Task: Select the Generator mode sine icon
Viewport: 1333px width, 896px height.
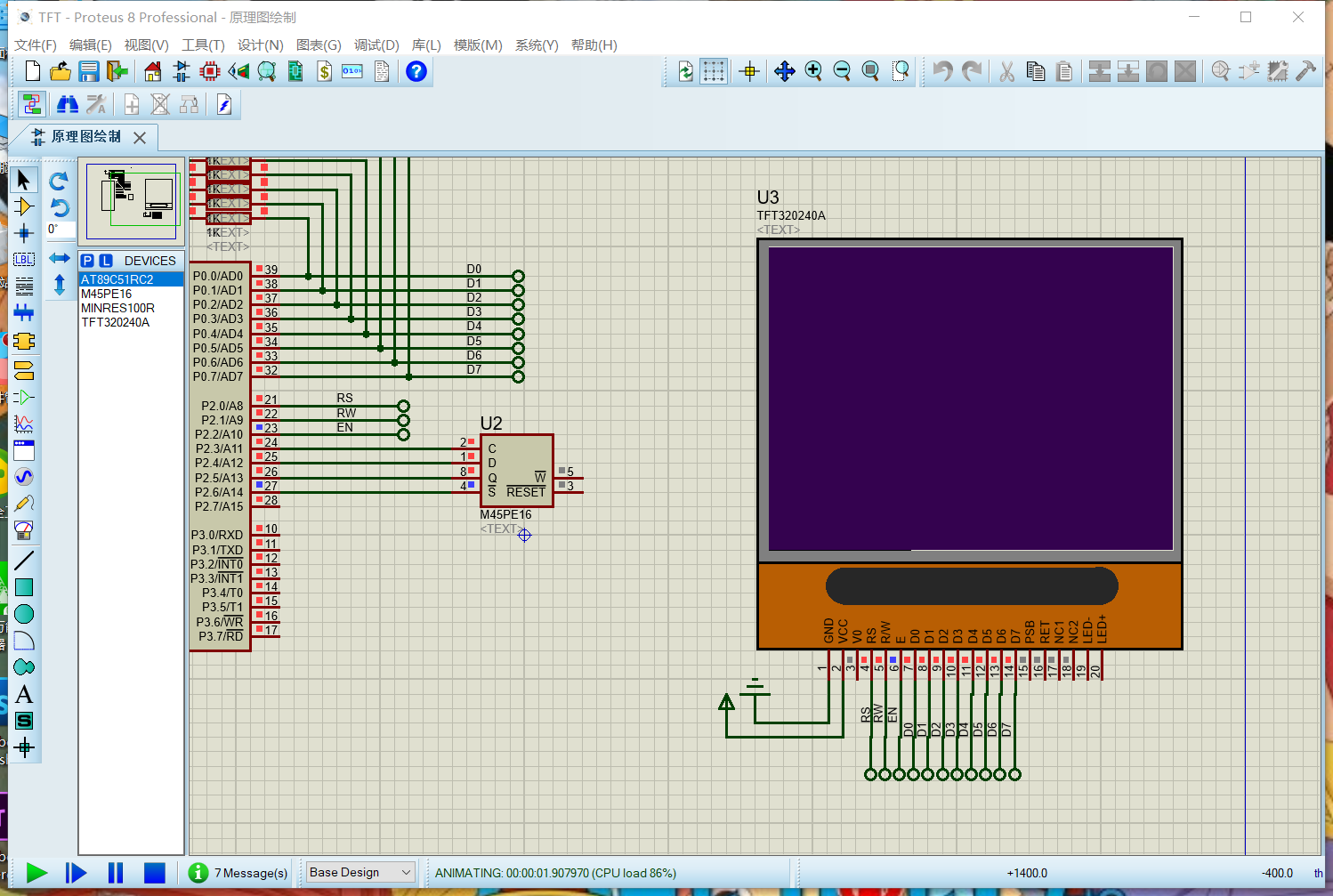Action: (x=24, y=477)
